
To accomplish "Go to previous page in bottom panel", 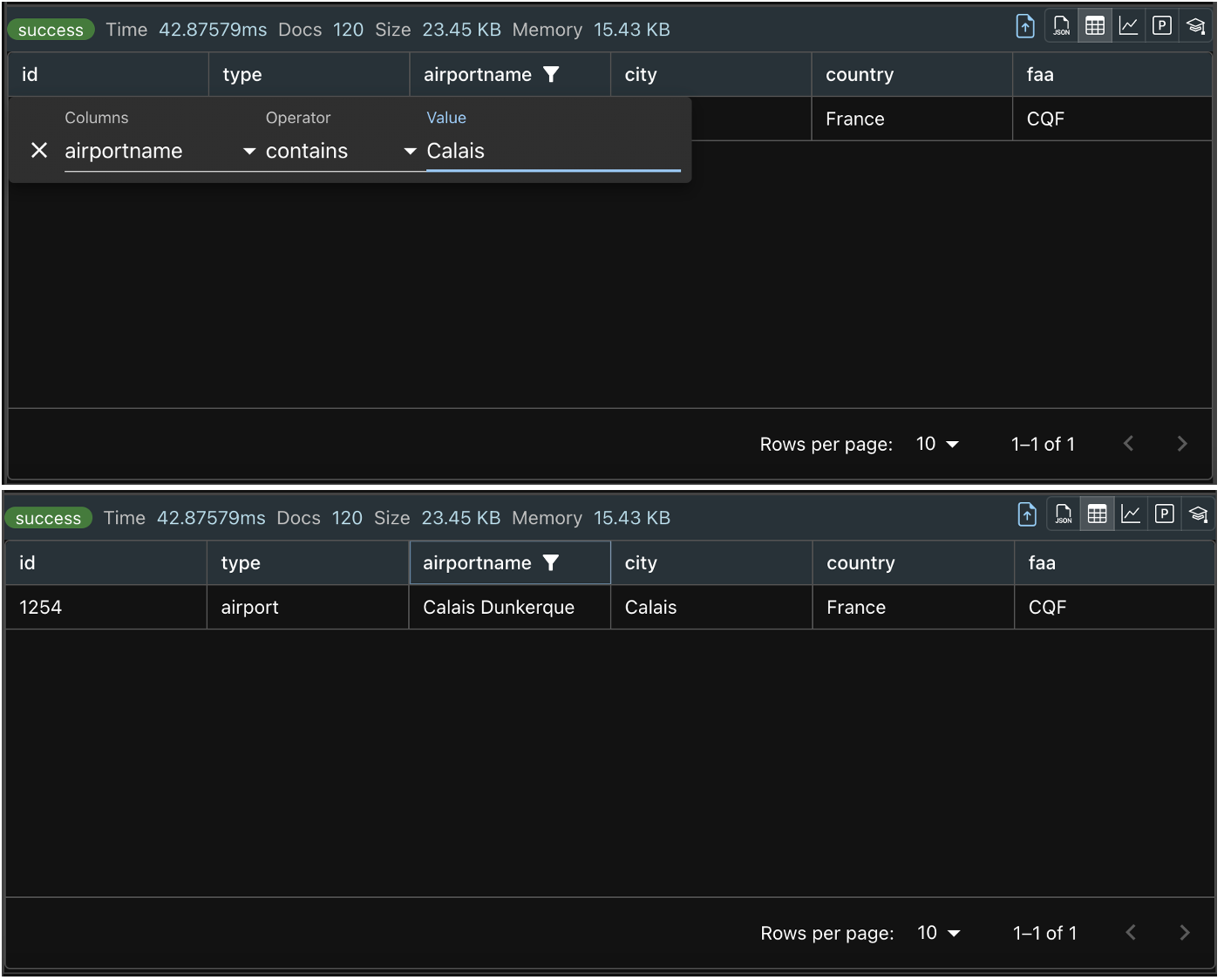I will pos(1131,933).
